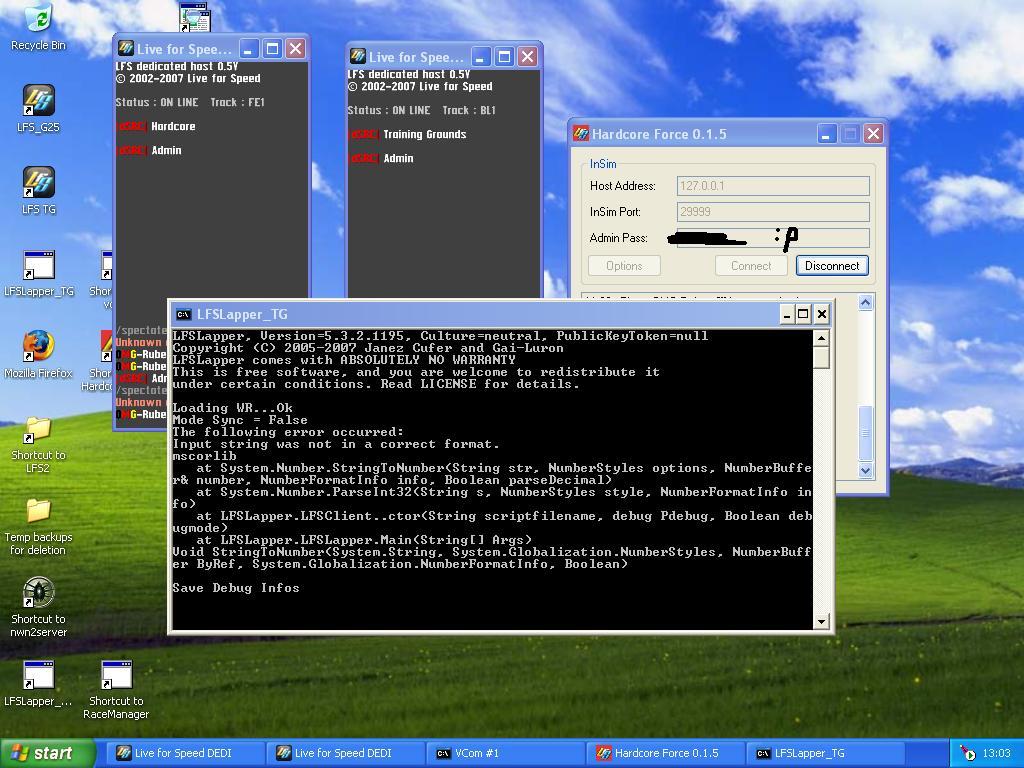Click the title icon of Hardcore LFS host window

tap(125, 48)
